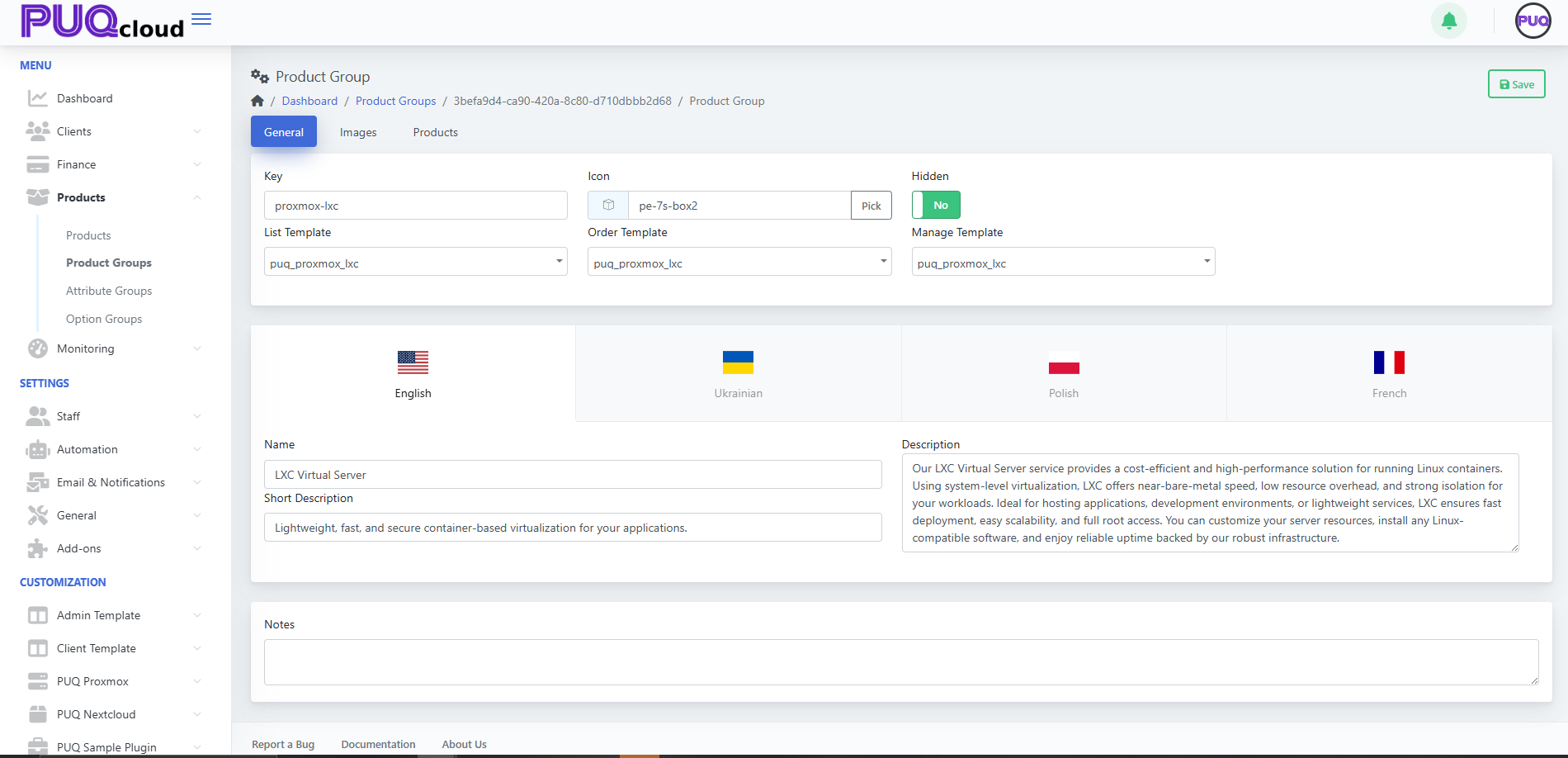Open the Manage Template dropdown
The image size is (1568, 758).
tap(1063, 262)
